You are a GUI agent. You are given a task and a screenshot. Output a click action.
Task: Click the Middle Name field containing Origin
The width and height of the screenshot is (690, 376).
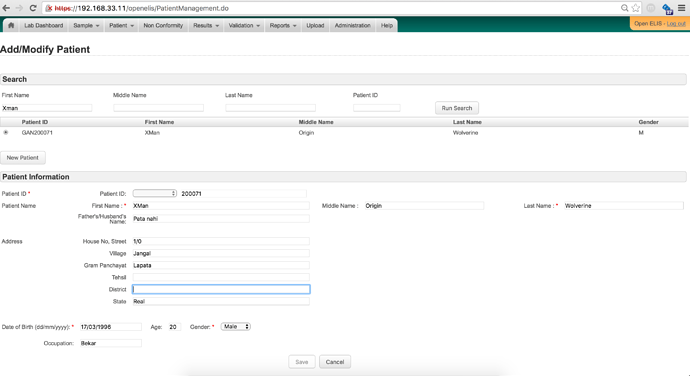(424, 206)
